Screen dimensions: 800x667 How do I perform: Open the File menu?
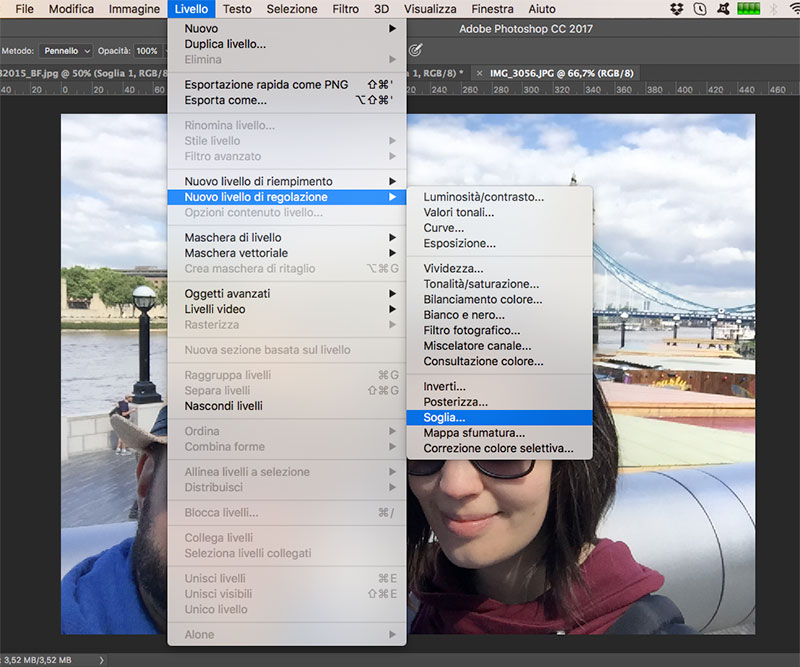pos(24,9)
